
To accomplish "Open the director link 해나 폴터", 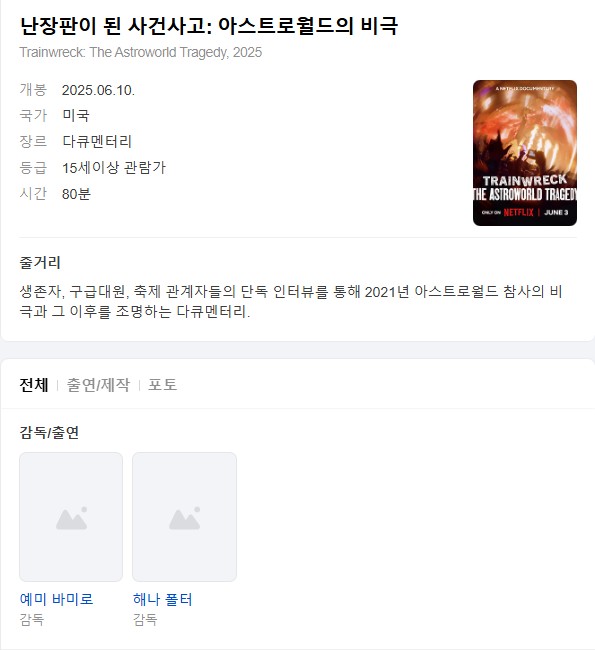I will tap(163, 599).
